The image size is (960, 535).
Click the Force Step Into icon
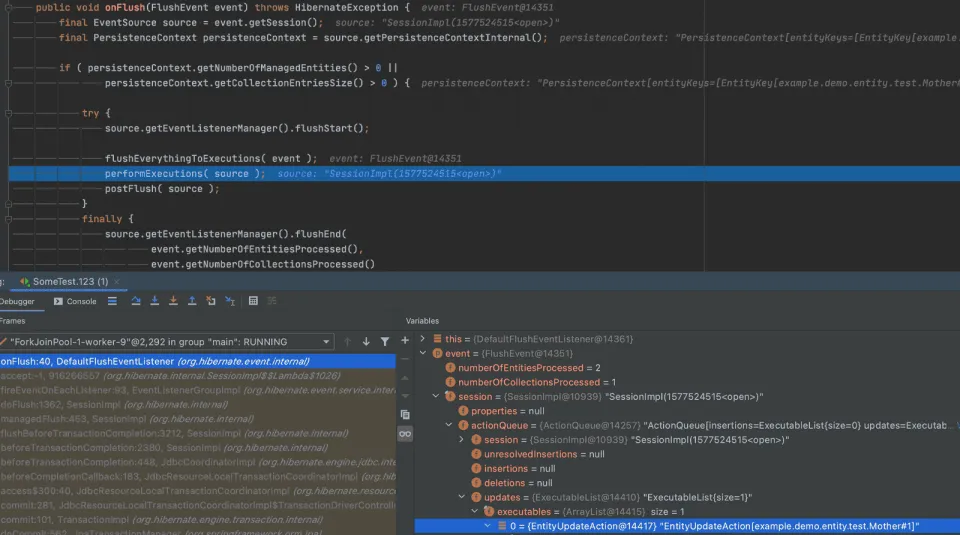[x=173, y=301]
